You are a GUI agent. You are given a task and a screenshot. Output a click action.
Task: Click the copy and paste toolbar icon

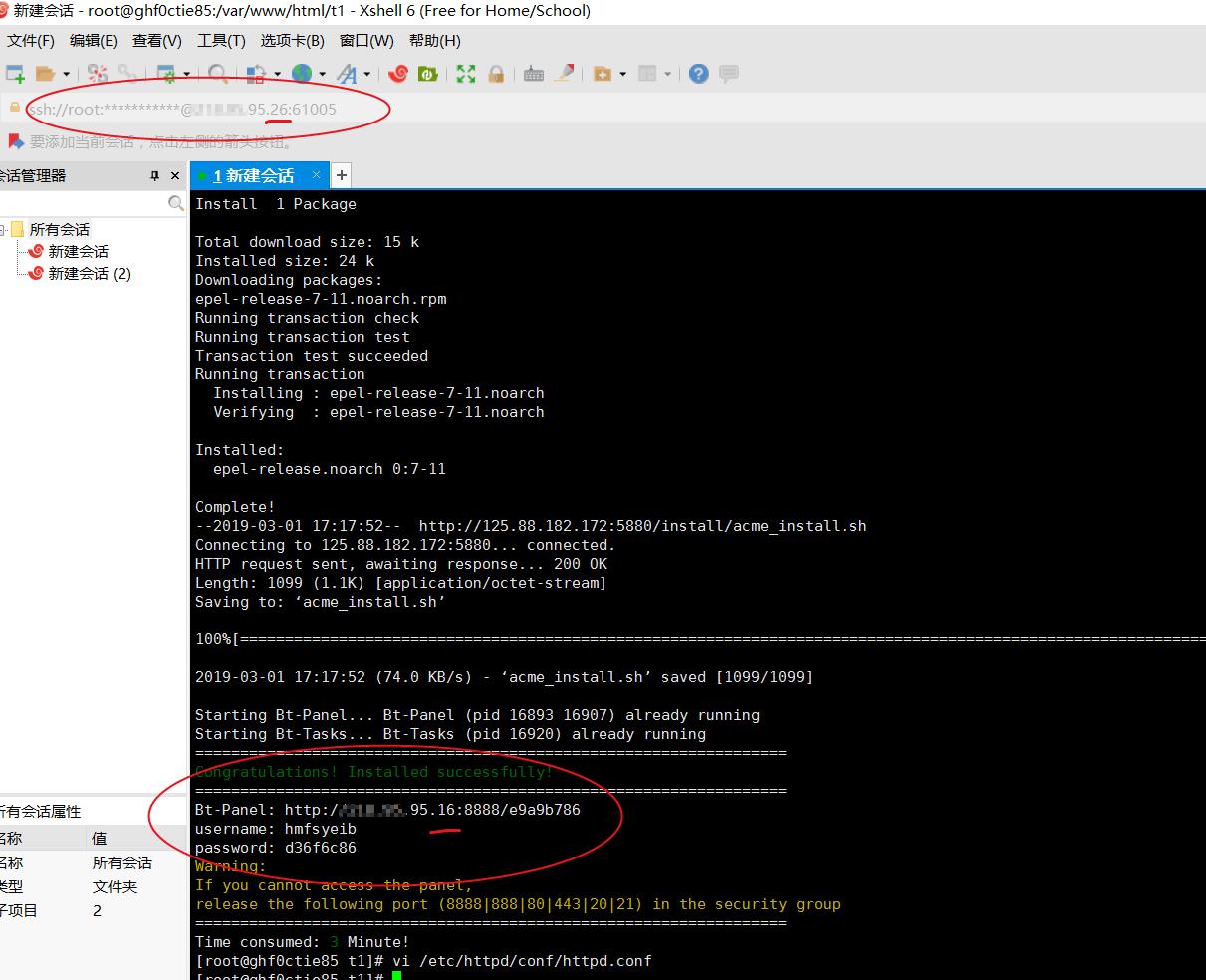click(x=256, y=74)
